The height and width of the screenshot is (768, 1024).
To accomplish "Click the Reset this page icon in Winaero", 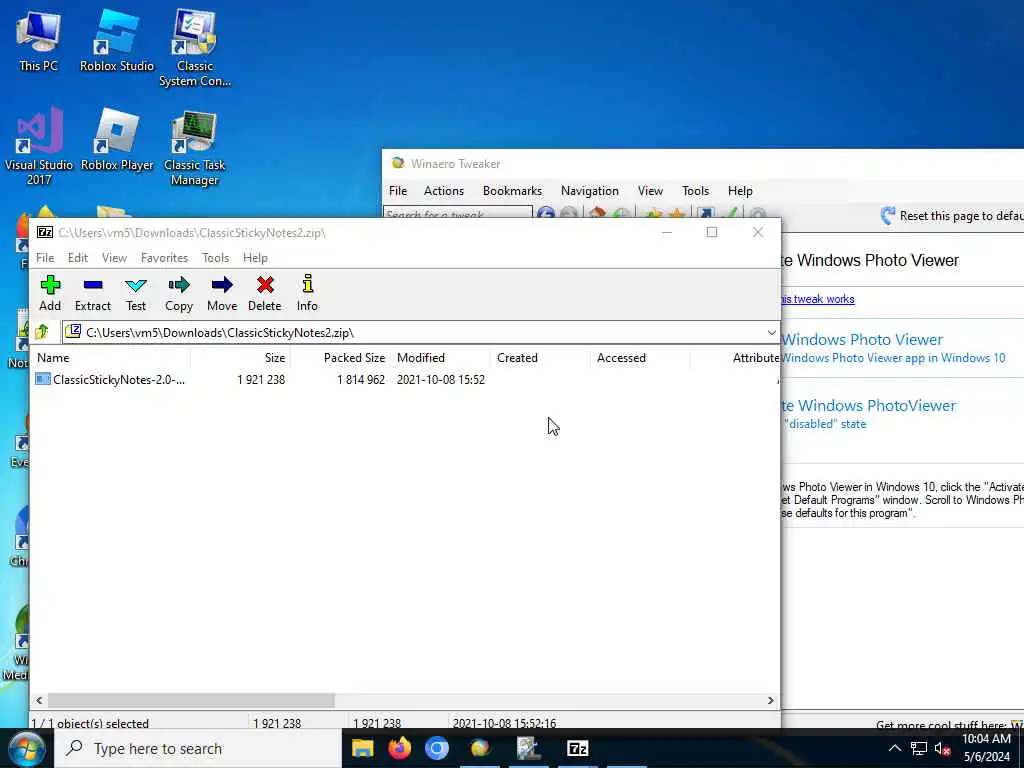I will (888, 216).
